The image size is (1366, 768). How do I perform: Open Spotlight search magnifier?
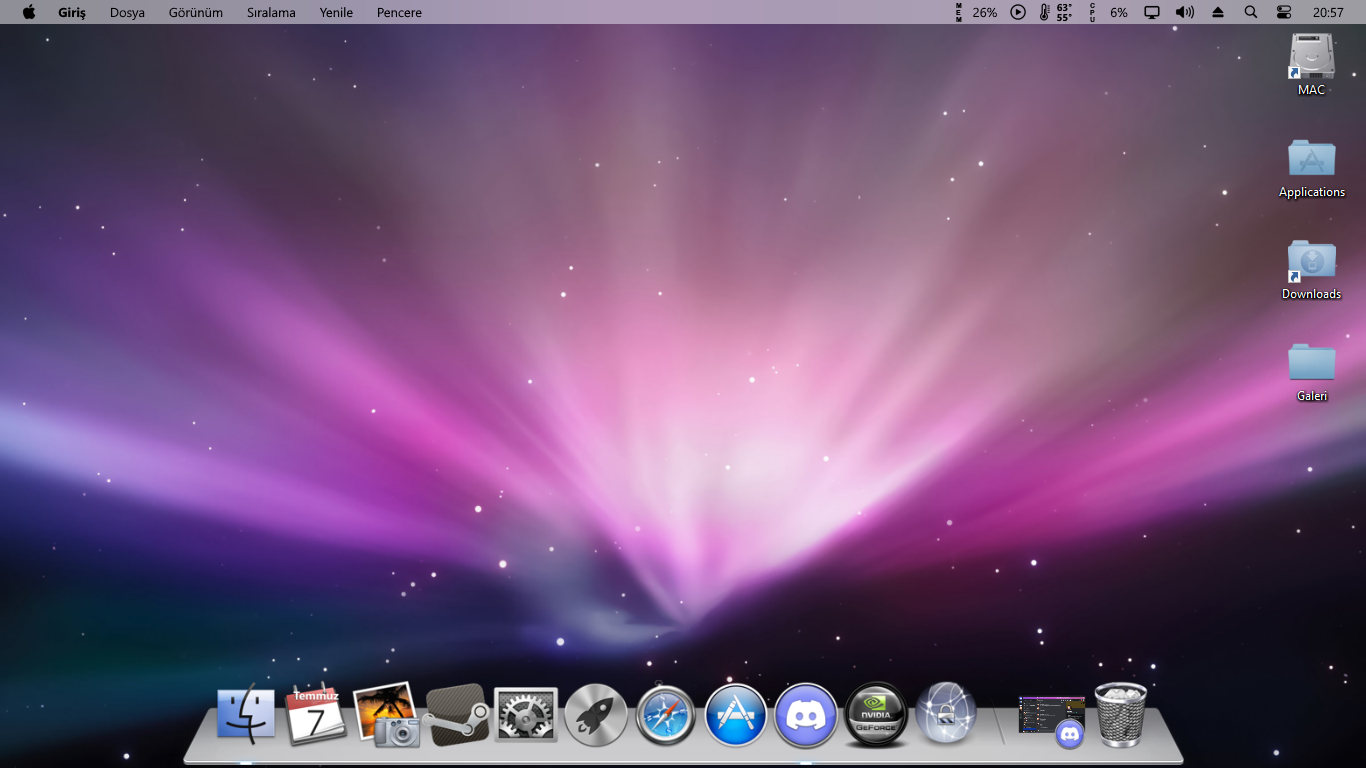(1251, 12)
